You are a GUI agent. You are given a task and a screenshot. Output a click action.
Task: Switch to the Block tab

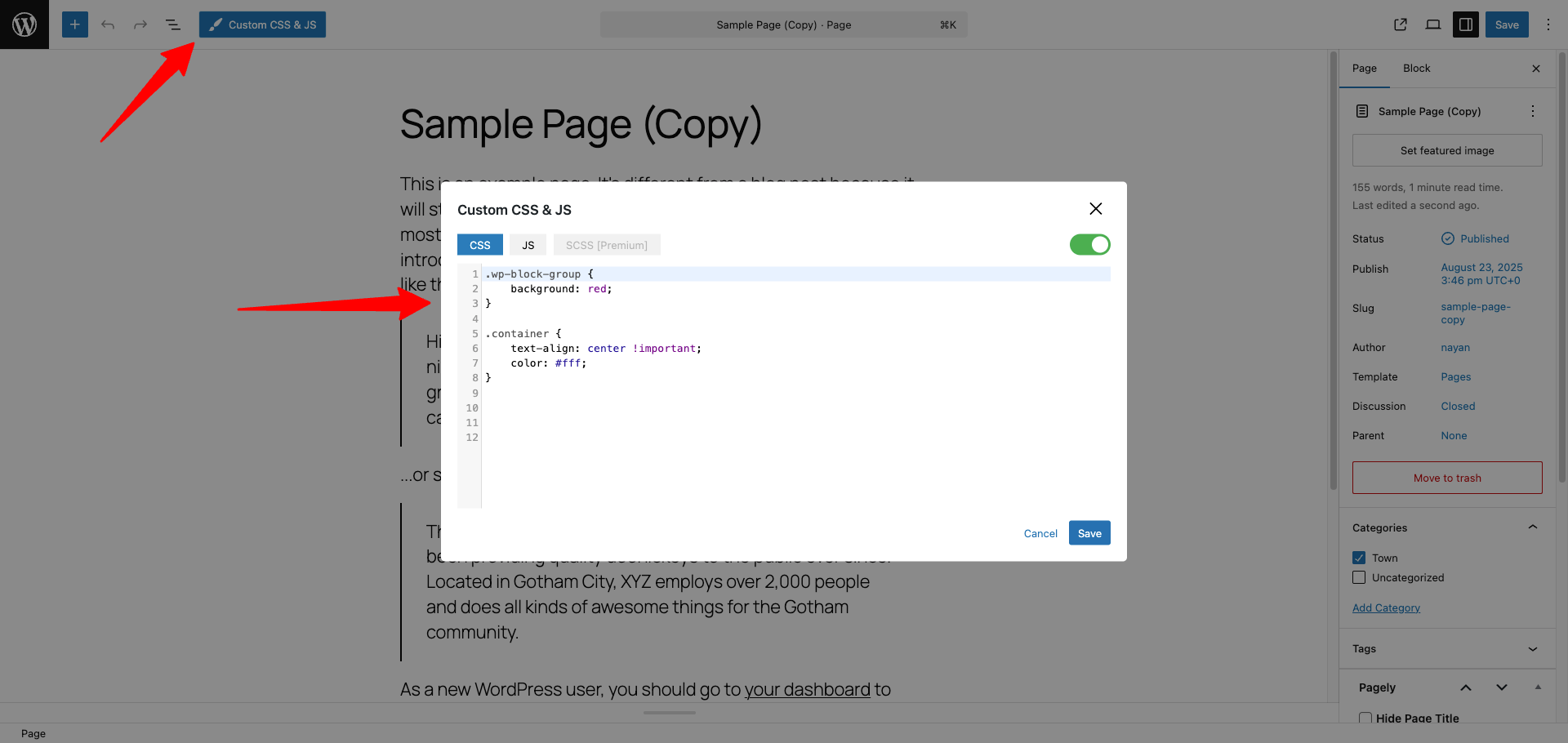click(1416, 68)
